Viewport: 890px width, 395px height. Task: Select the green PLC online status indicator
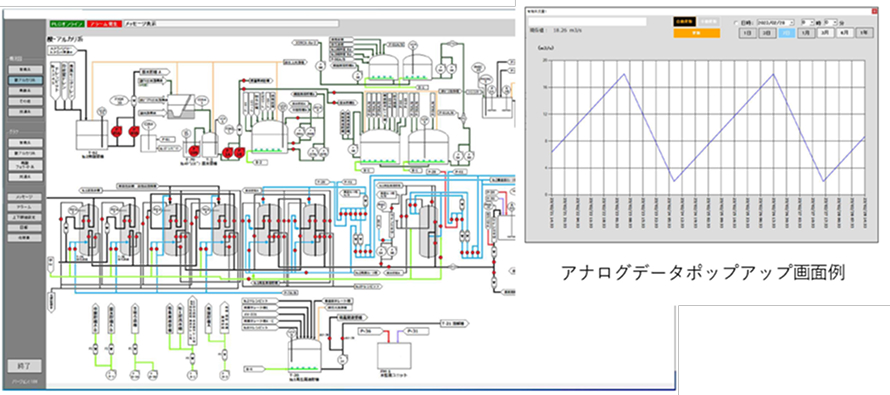pyautogui.click(x=67, y=24)
